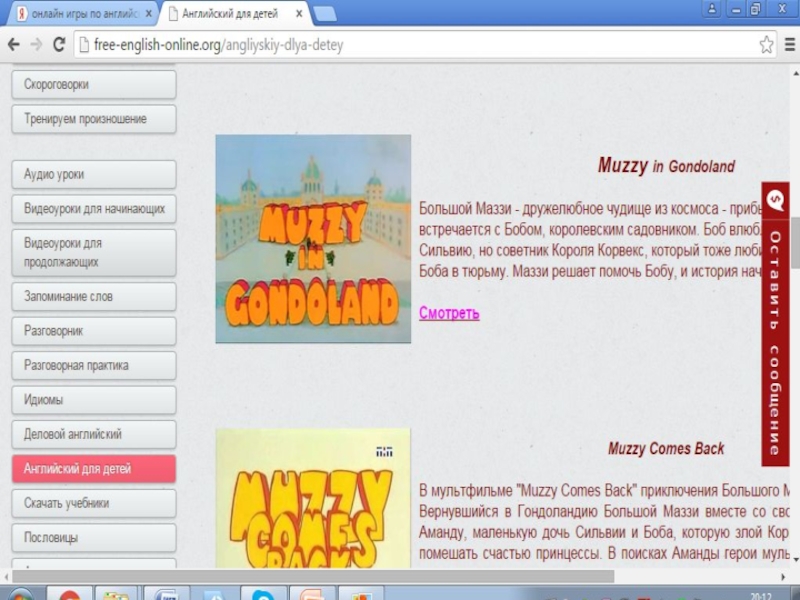Go to 'Аудио уроки' section

(x=94, y=174)
